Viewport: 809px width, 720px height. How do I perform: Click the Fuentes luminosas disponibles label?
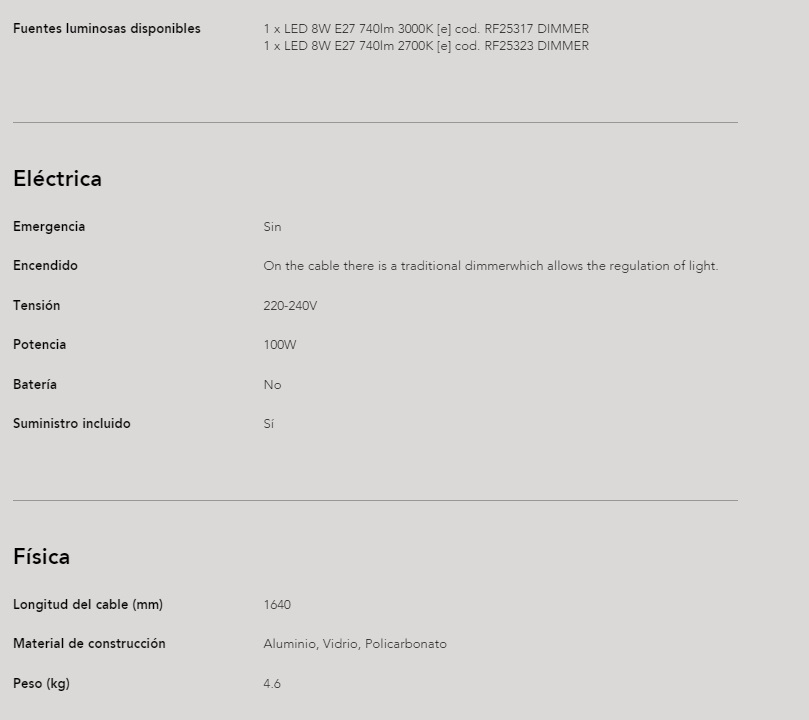click(107, 28)
